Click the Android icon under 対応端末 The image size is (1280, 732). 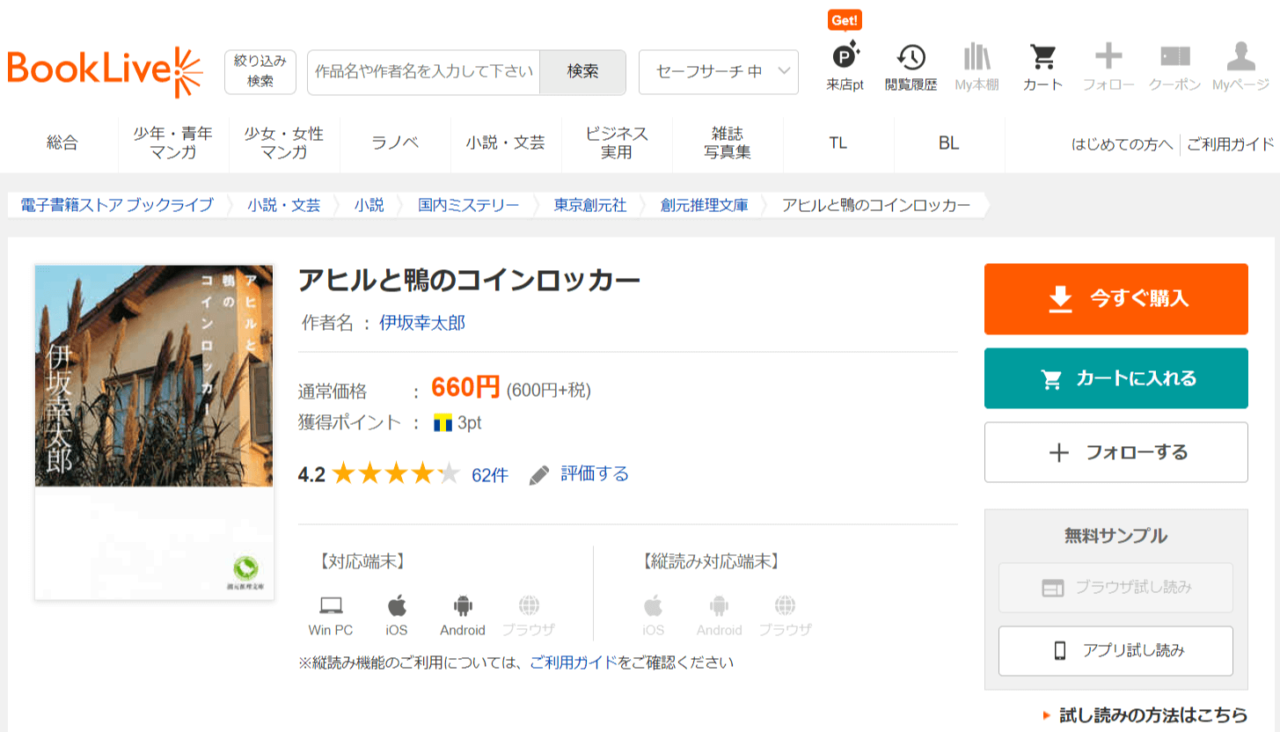[x=462, y=606]
